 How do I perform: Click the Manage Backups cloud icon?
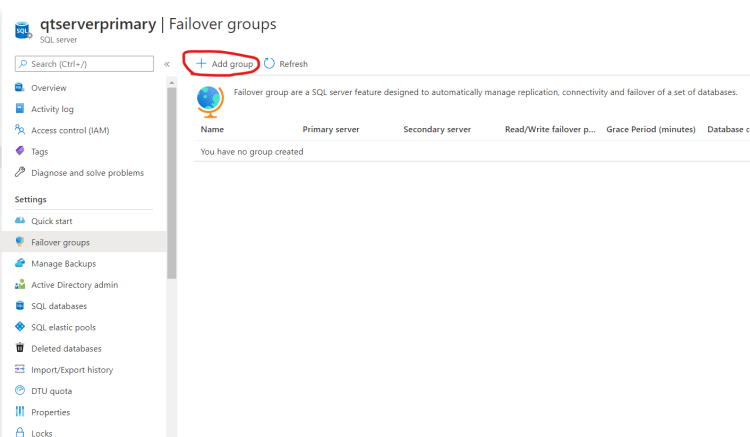click(20, 263)
